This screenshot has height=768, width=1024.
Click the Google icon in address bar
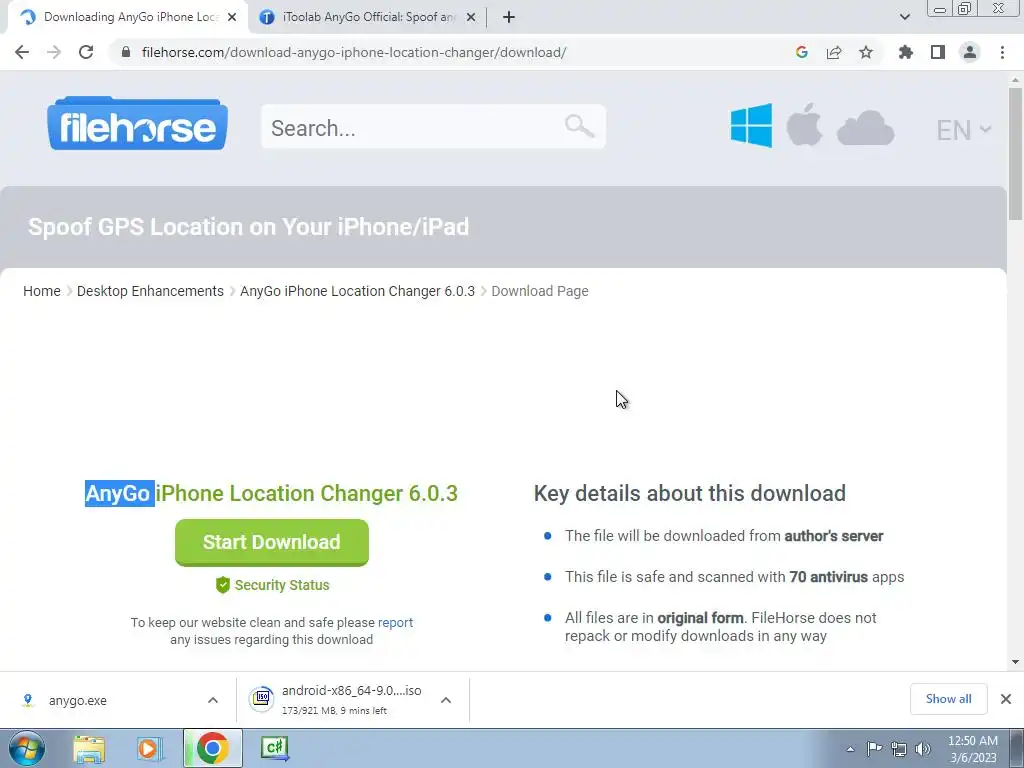802,52
